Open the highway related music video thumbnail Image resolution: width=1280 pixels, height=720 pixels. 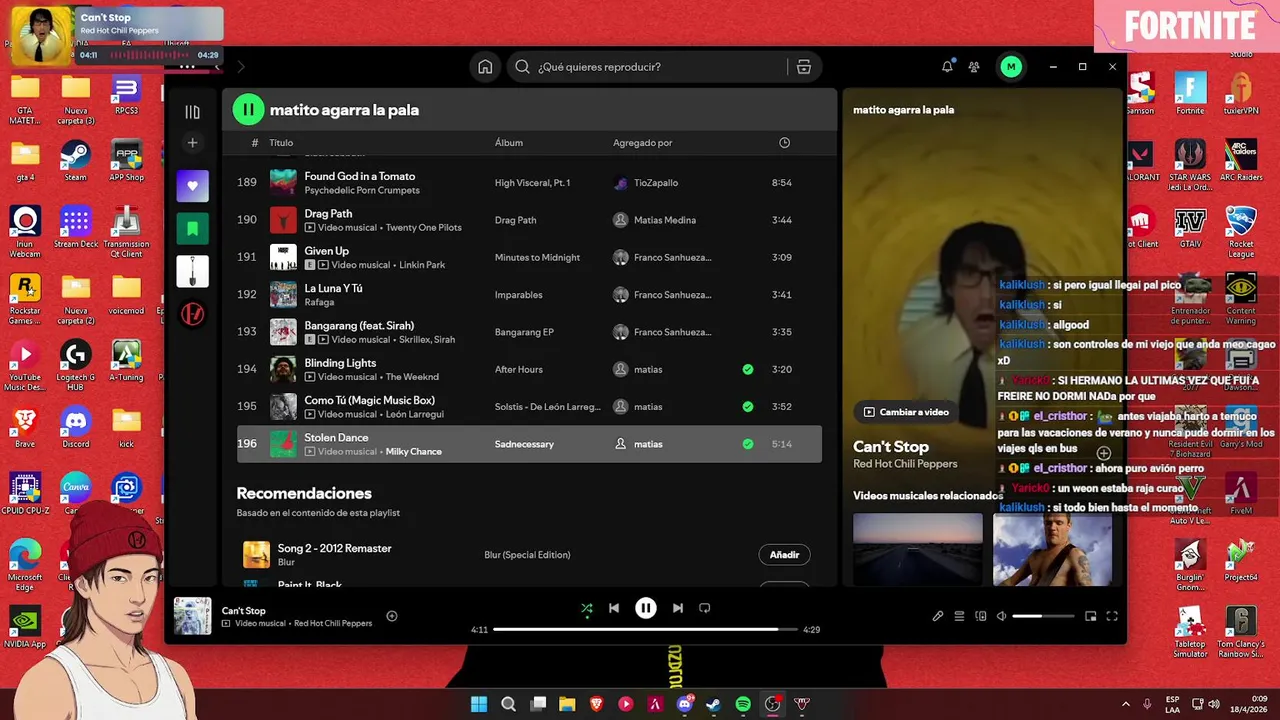(x=918, y=549)
